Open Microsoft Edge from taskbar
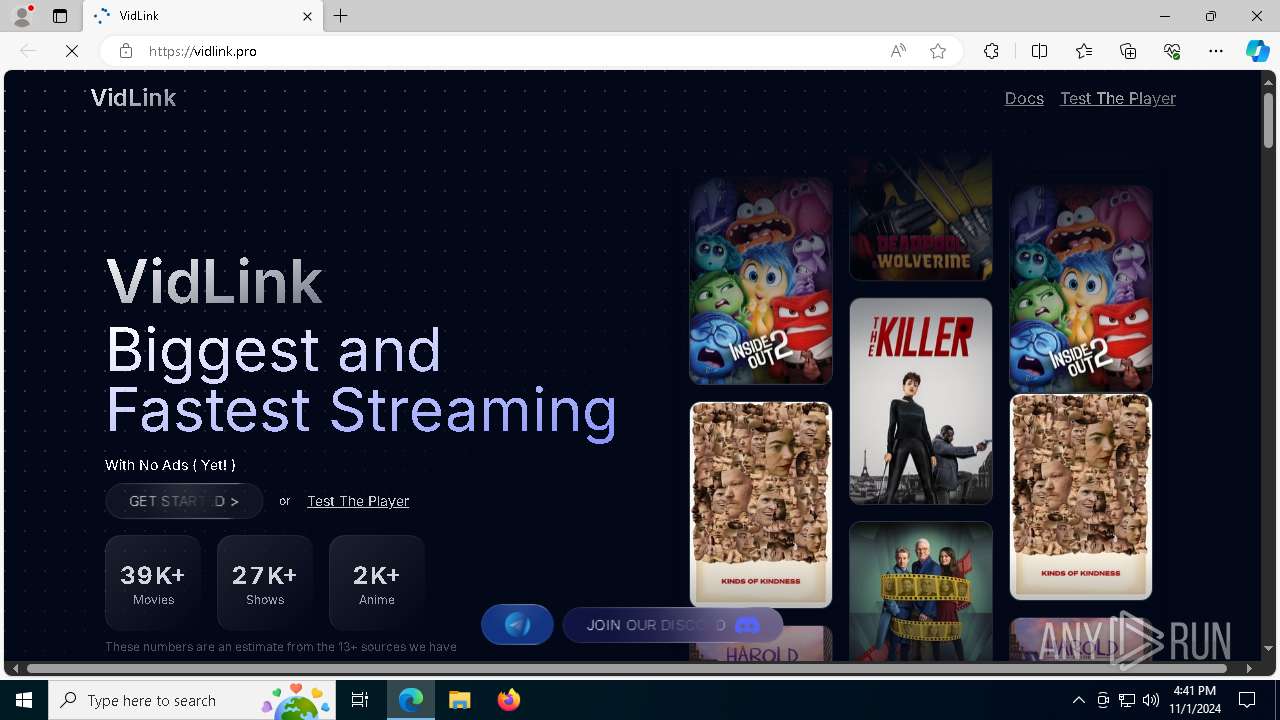Image resolution: width=1280 pixels, height=720 pixels. click(411, 700)
